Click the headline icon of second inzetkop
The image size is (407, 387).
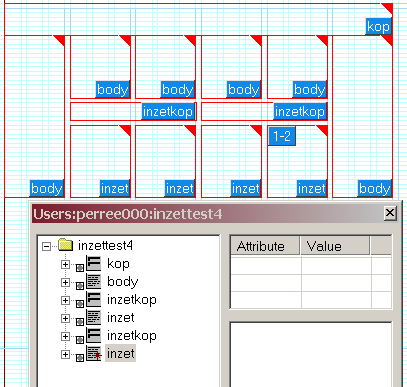(94, 335)
